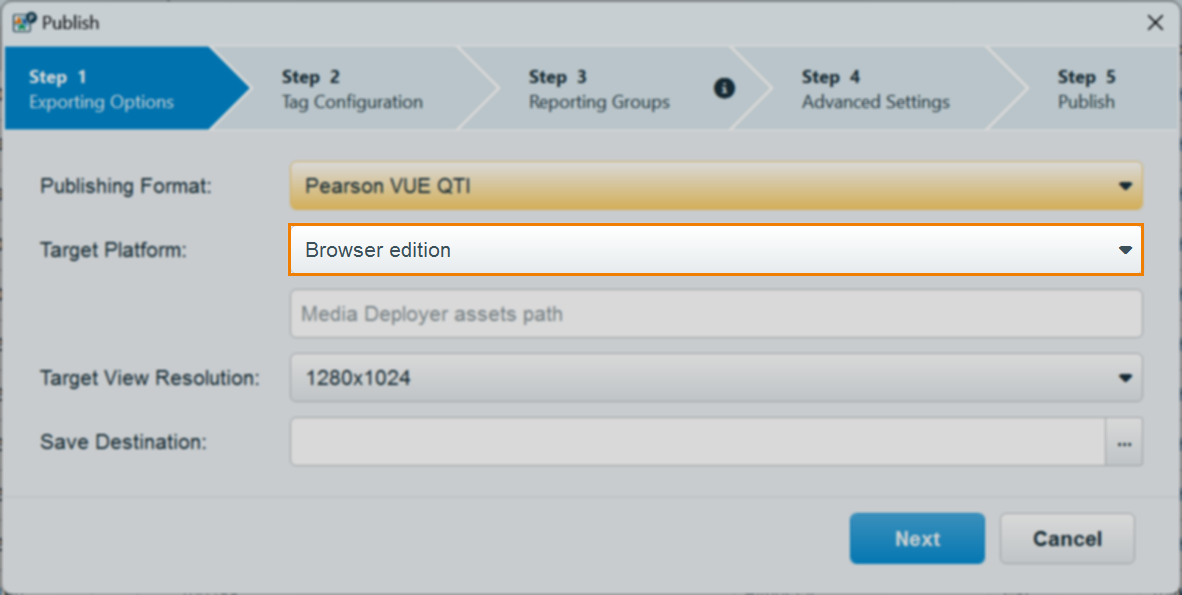Open Step 5 Publish step
The width and height of the screenshot is (1182, 595).
[x=1086, y=89]
